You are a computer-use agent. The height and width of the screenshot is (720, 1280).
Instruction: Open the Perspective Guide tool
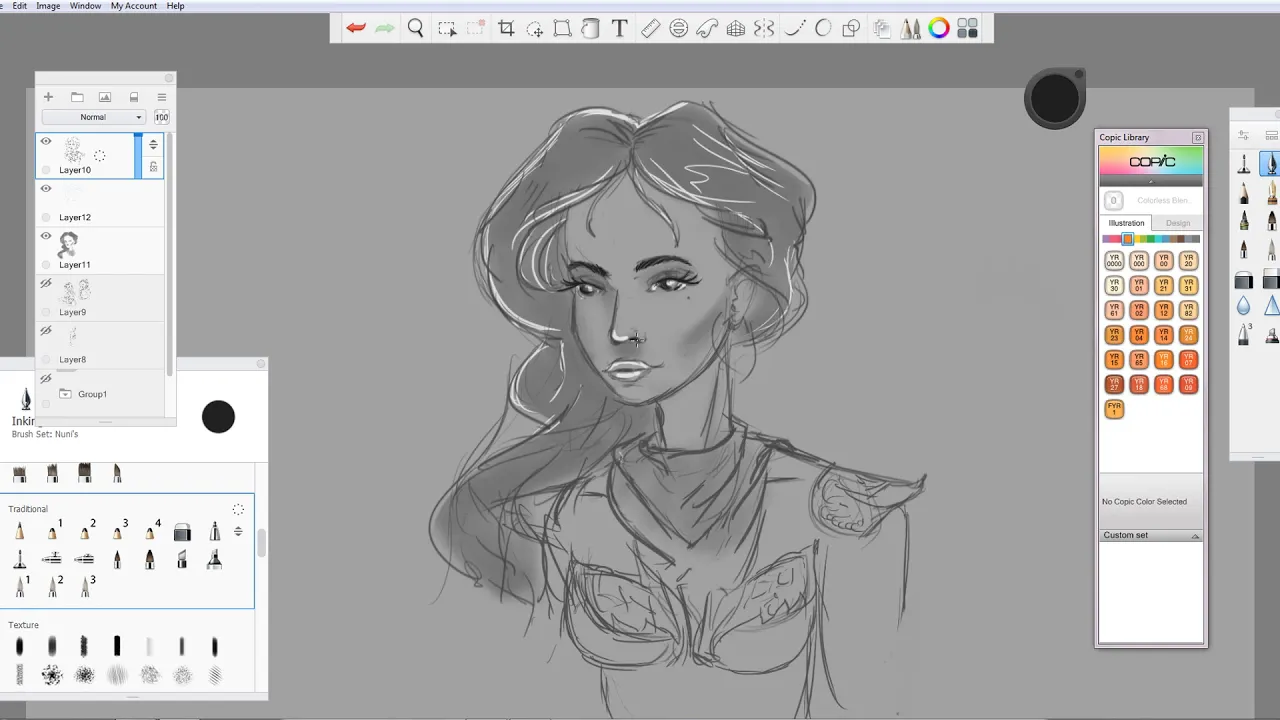[735, 29]
